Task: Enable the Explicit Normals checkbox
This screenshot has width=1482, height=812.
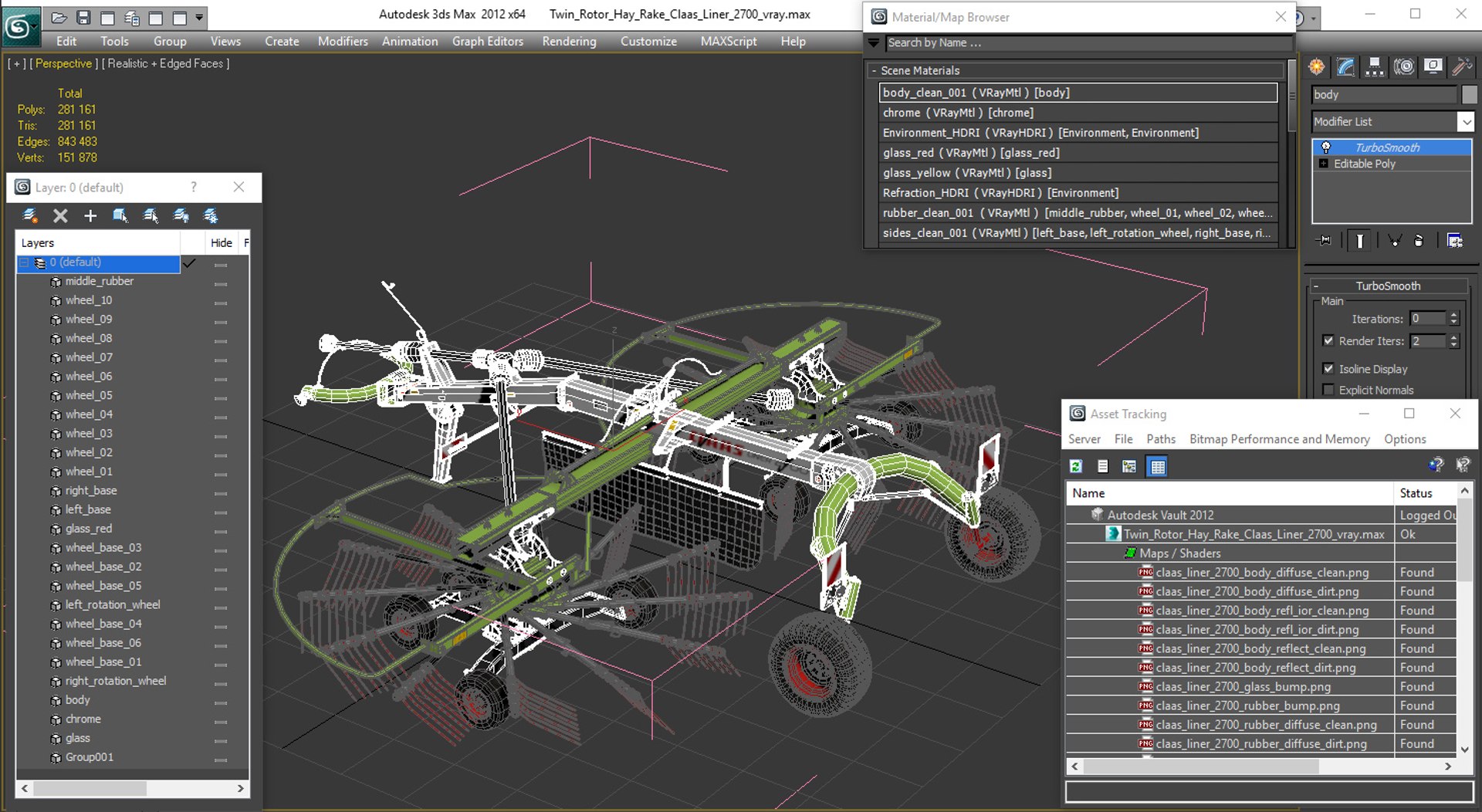Action: 1328,390
